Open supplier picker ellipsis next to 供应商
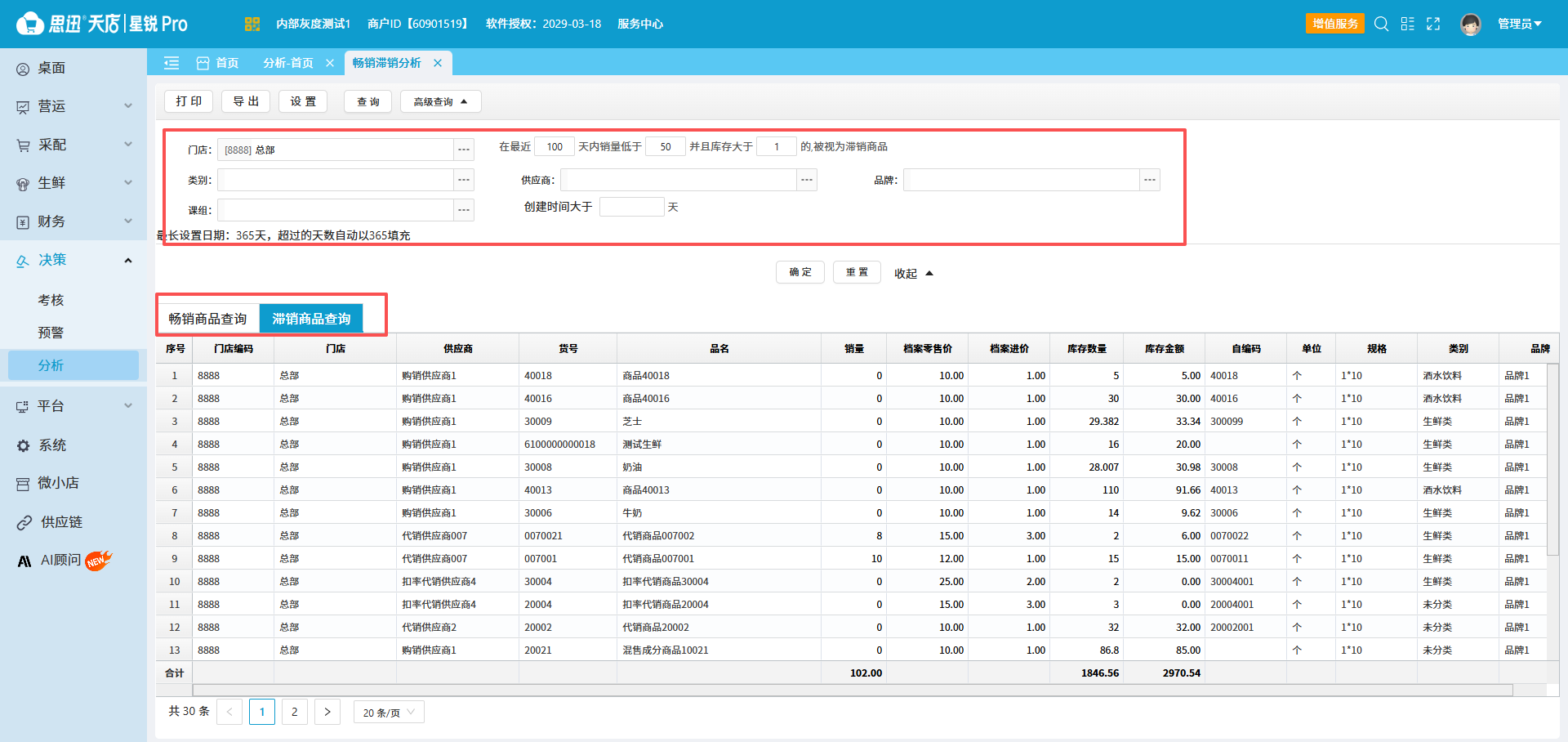1568x742 pixels. (x=807, y=180)
